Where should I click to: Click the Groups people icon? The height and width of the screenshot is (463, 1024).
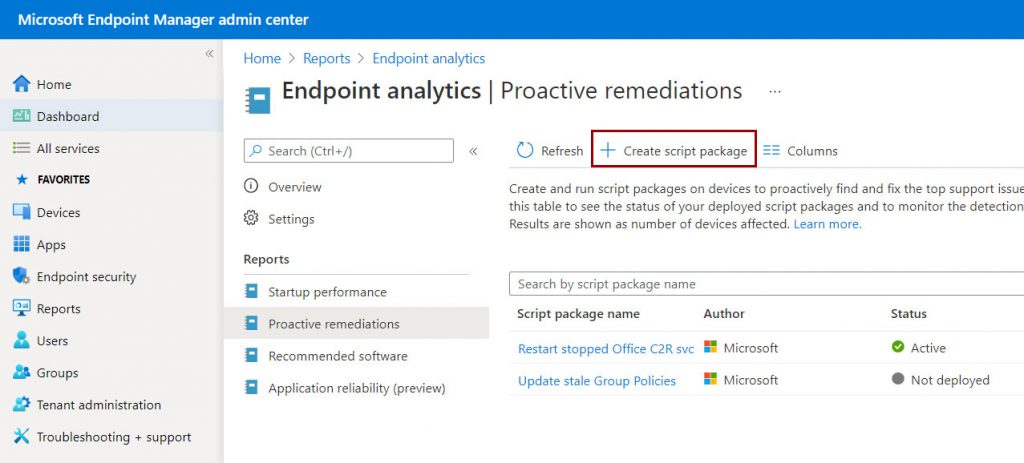click(x=22, y=372)
